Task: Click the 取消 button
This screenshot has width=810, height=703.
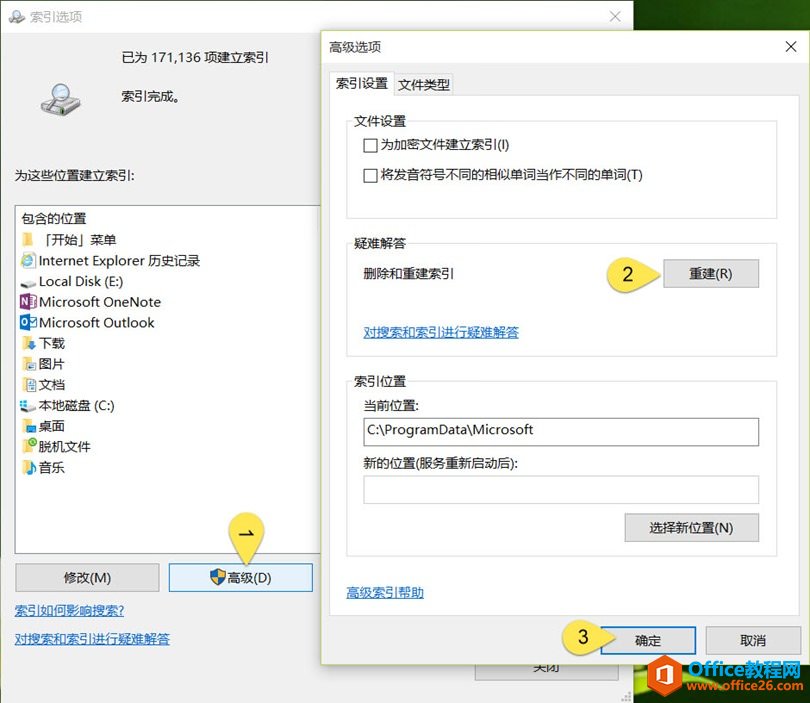Action: (x=753, y=641)
